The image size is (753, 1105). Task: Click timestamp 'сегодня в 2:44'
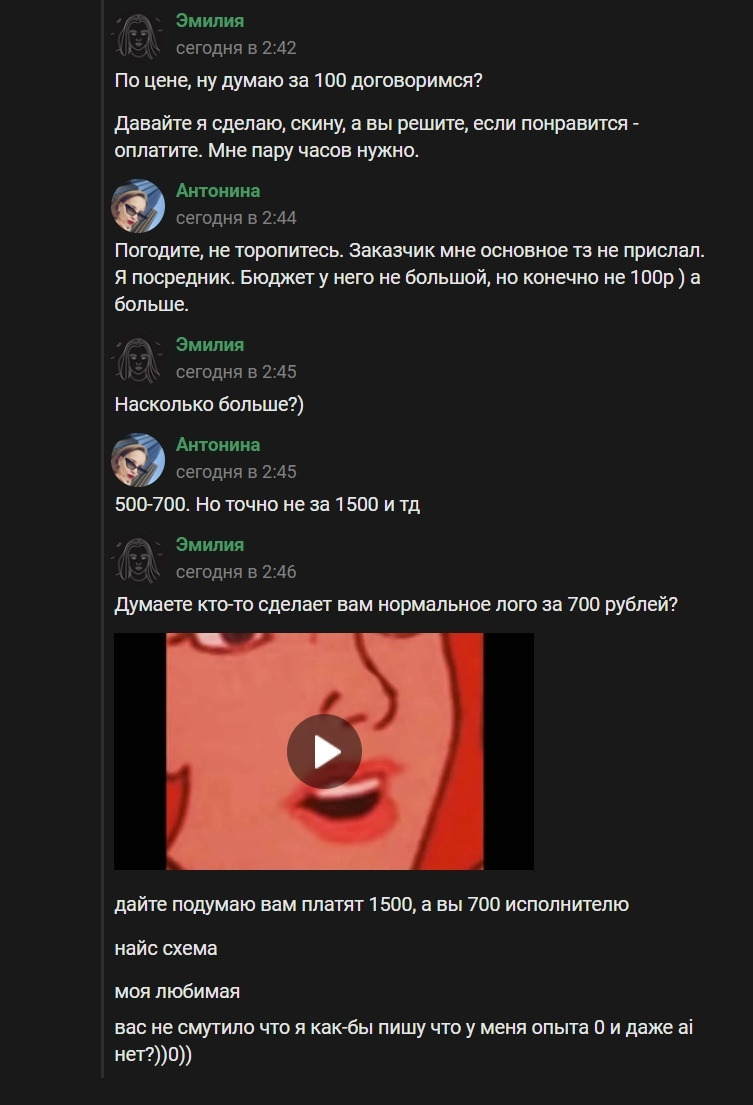click(236, 218)
